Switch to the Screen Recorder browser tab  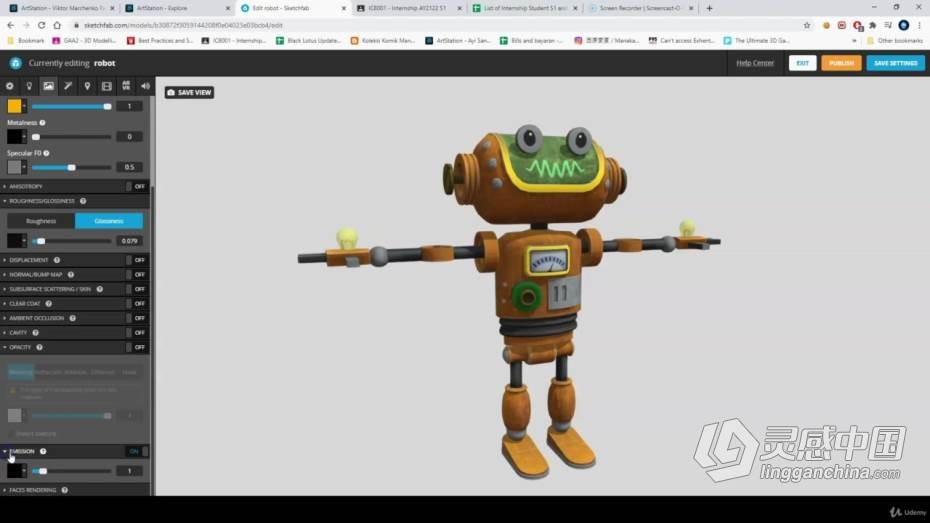pyautogui.click(x=640, y=8)
